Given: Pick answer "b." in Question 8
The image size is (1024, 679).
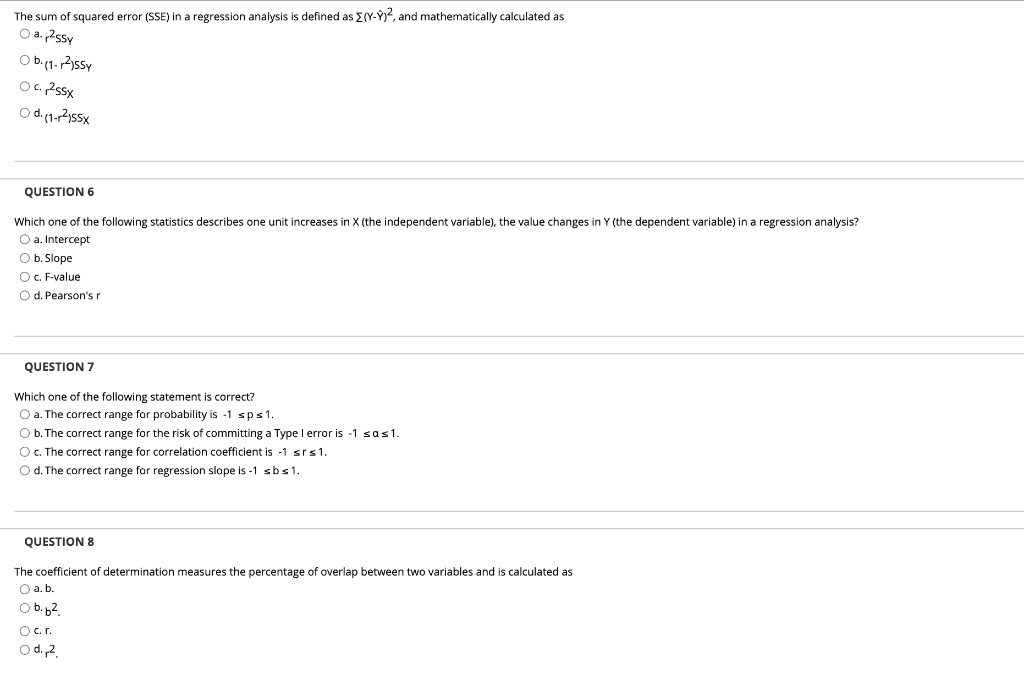Looking at the screenshot, I should tap(23, 589).
